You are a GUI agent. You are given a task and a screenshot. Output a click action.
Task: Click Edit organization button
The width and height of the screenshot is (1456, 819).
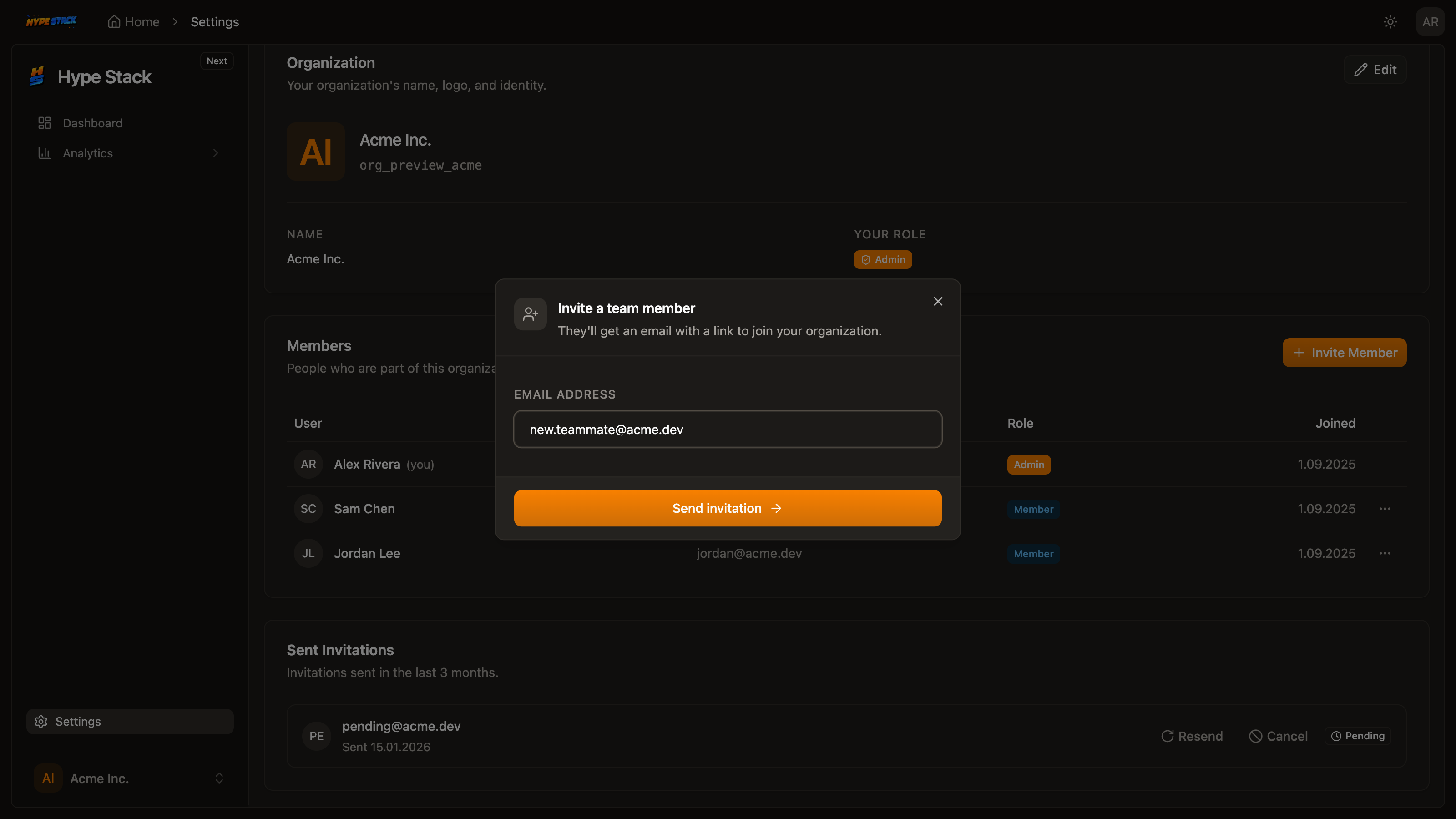click(1375, 70)
